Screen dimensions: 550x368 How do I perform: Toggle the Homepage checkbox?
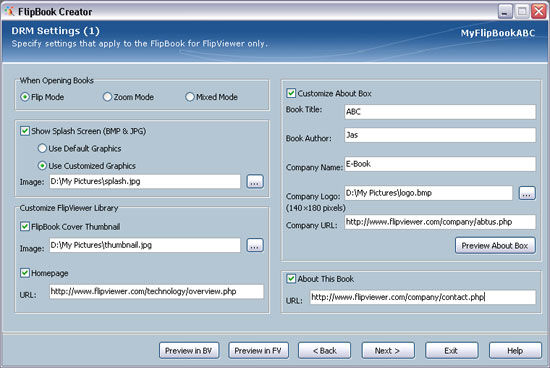coord(25,273)
